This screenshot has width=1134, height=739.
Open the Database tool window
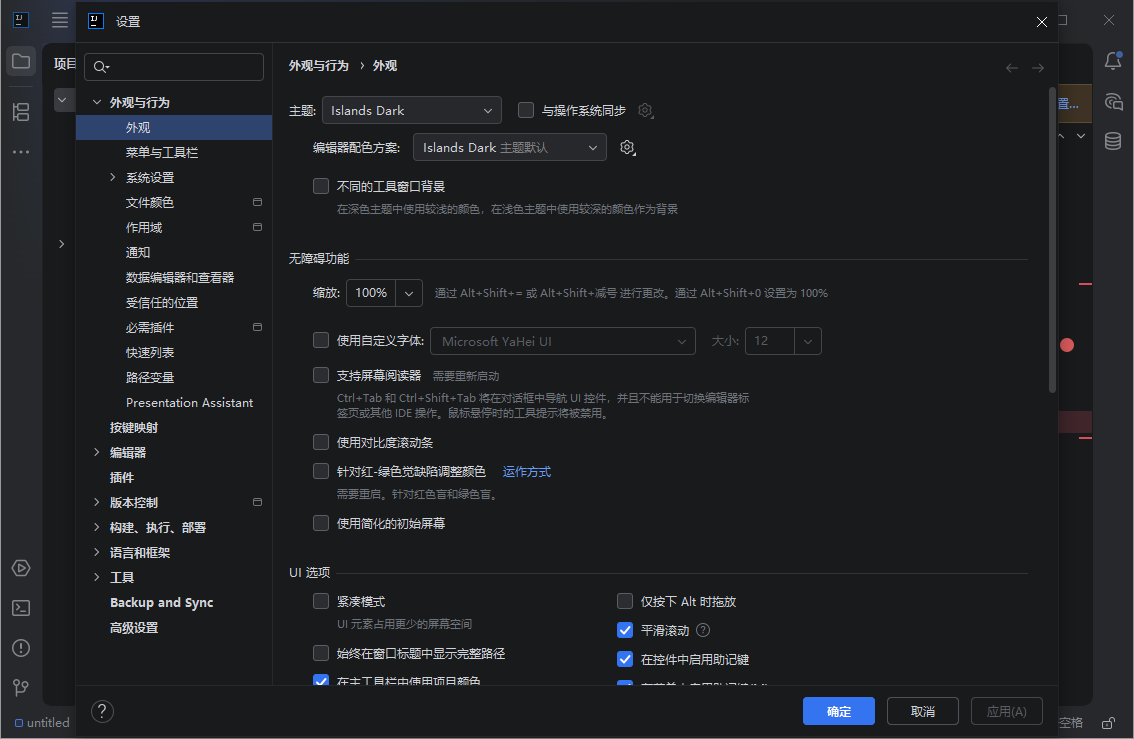point(1113,140)
